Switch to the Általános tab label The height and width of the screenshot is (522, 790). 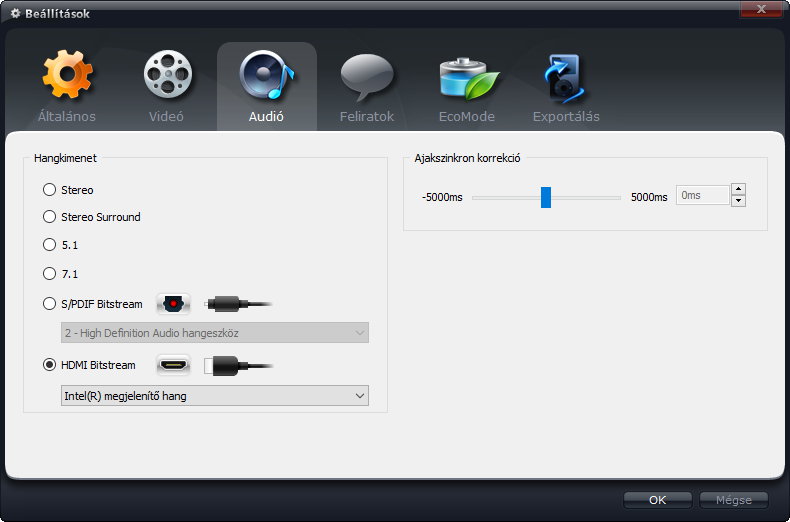tap(67, 116)
